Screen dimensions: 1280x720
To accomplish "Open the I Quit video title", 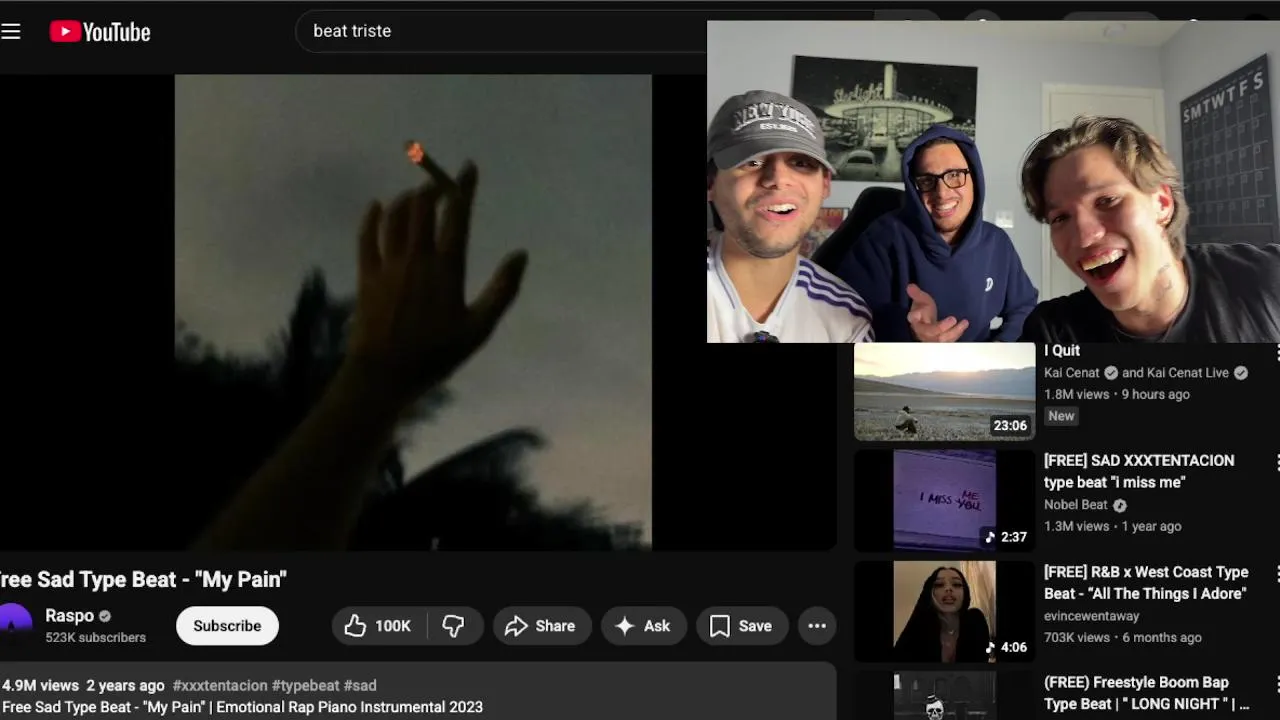I will (x=1062, y=351).
